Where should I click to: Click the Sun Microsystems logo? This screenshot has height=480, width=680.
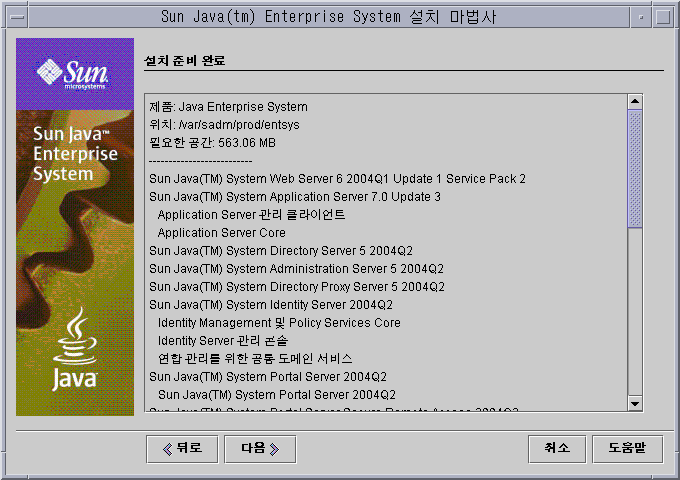pos(72,74)
